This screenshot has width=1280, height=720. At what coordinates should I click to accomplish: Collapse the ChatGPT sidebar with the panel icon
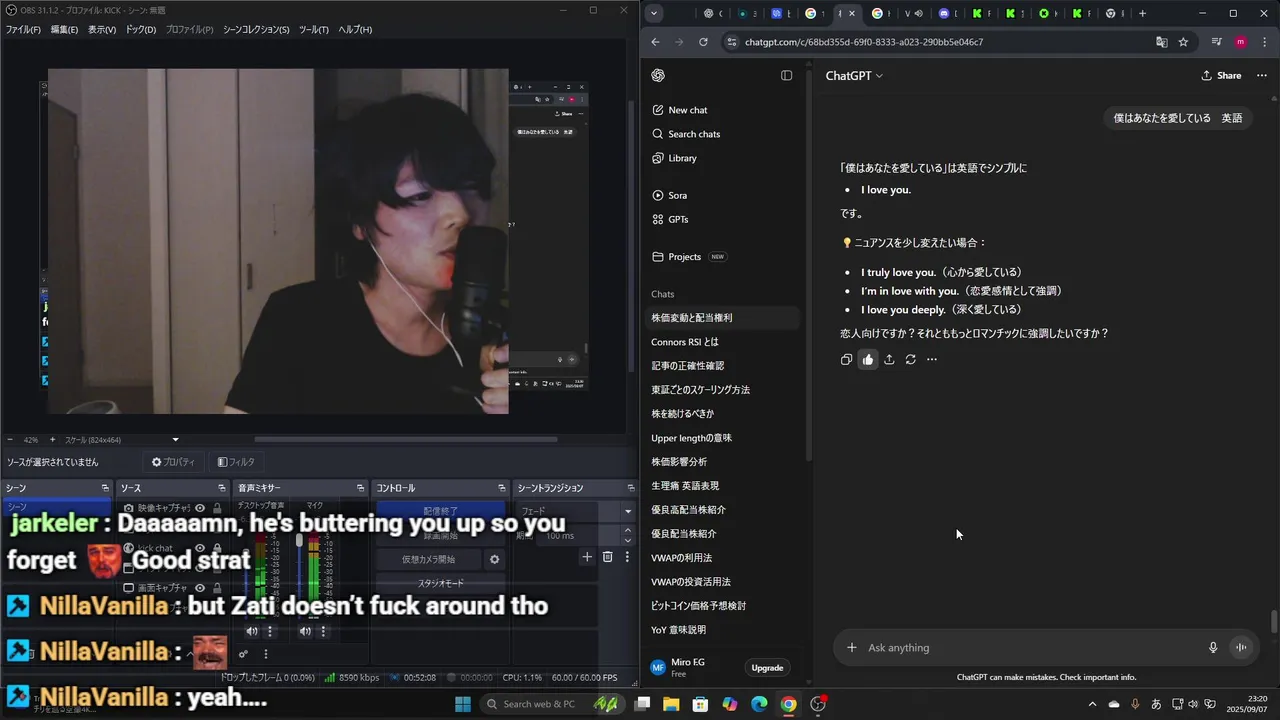(x=787, y=76)
